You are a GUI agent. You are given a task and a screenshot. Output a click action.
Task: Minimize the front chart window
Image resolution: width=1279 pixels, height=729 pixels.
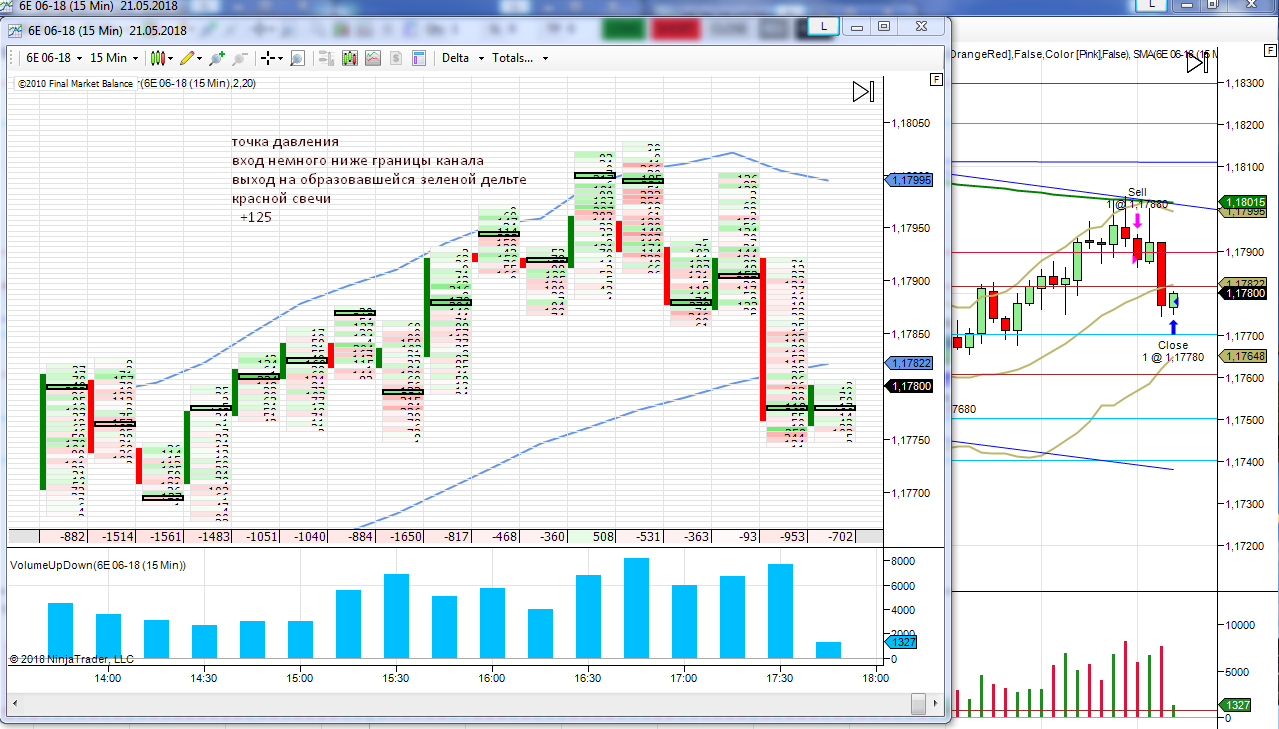pyautogui.click(x=857, y=26)
